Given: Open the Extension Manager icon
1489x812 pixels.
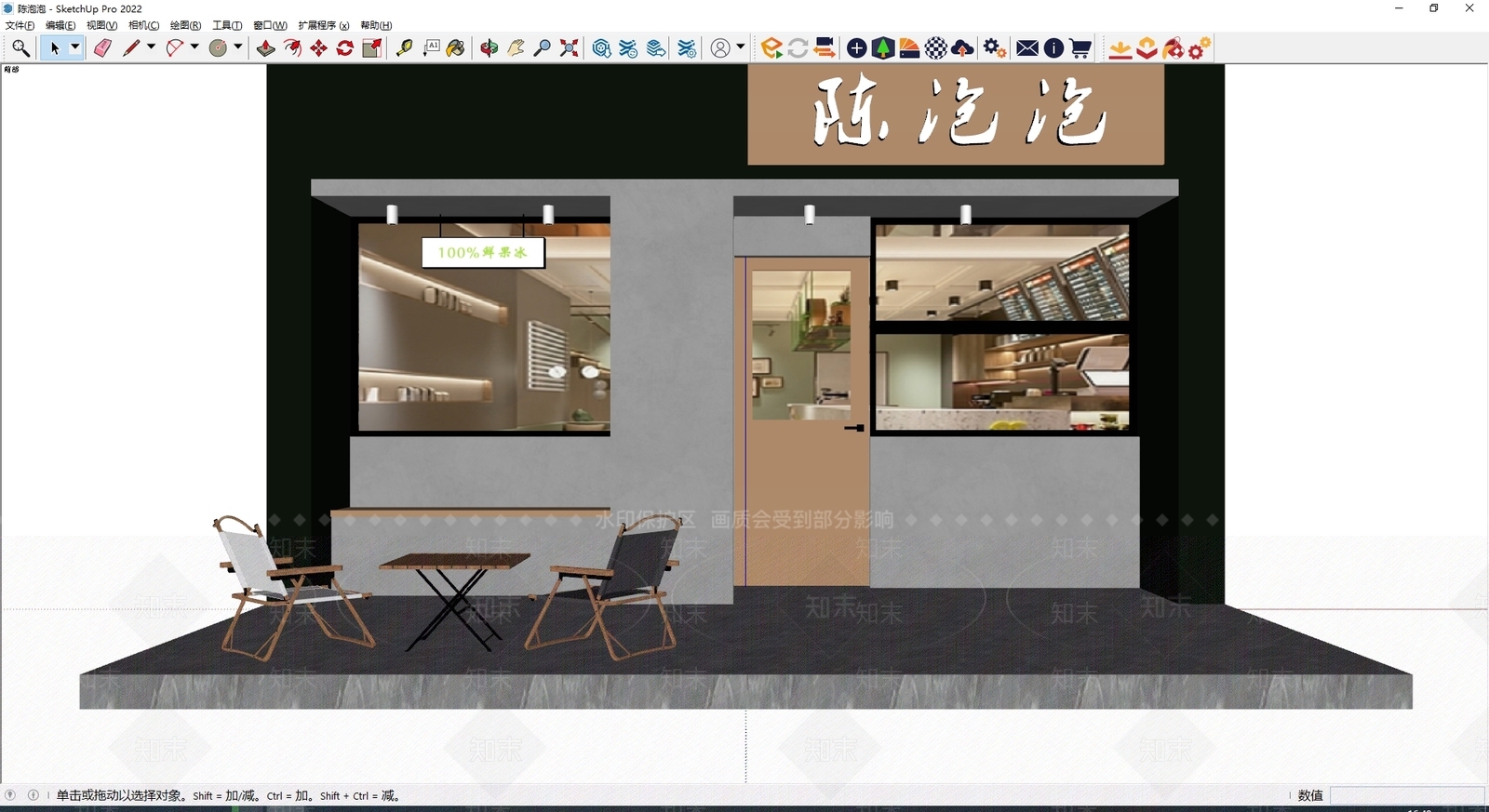Looking at the screenshot, I should [687, 47].
